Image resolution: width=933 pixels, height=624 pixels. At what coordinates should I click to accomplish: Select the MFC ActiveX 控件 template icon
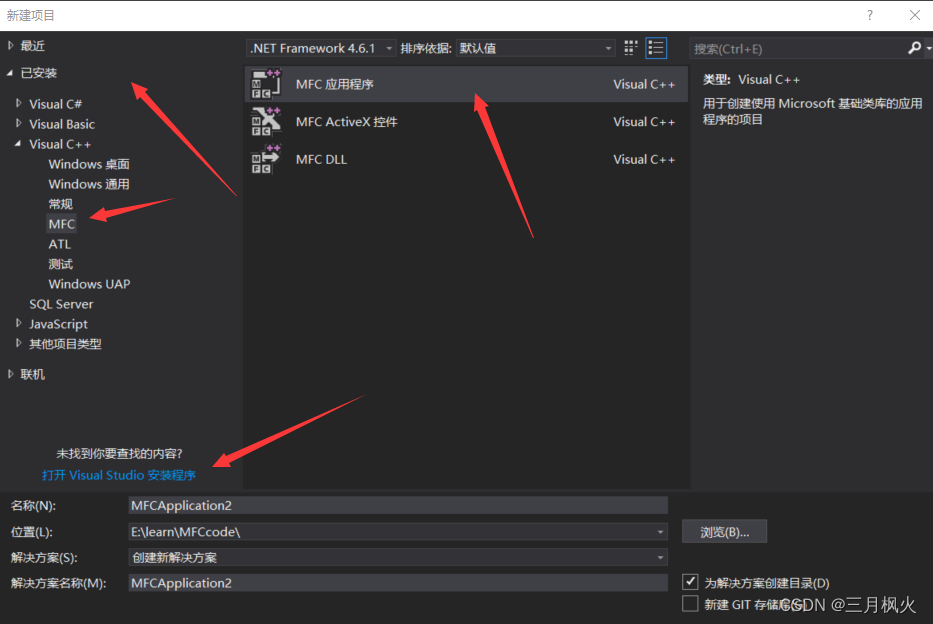[265, 121]
